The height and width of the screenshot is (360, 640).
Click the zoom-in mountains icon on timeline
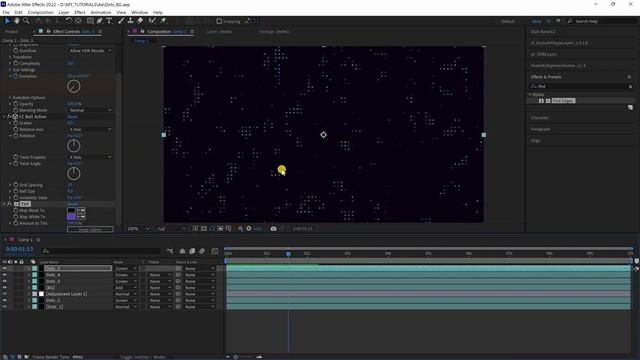259,357
